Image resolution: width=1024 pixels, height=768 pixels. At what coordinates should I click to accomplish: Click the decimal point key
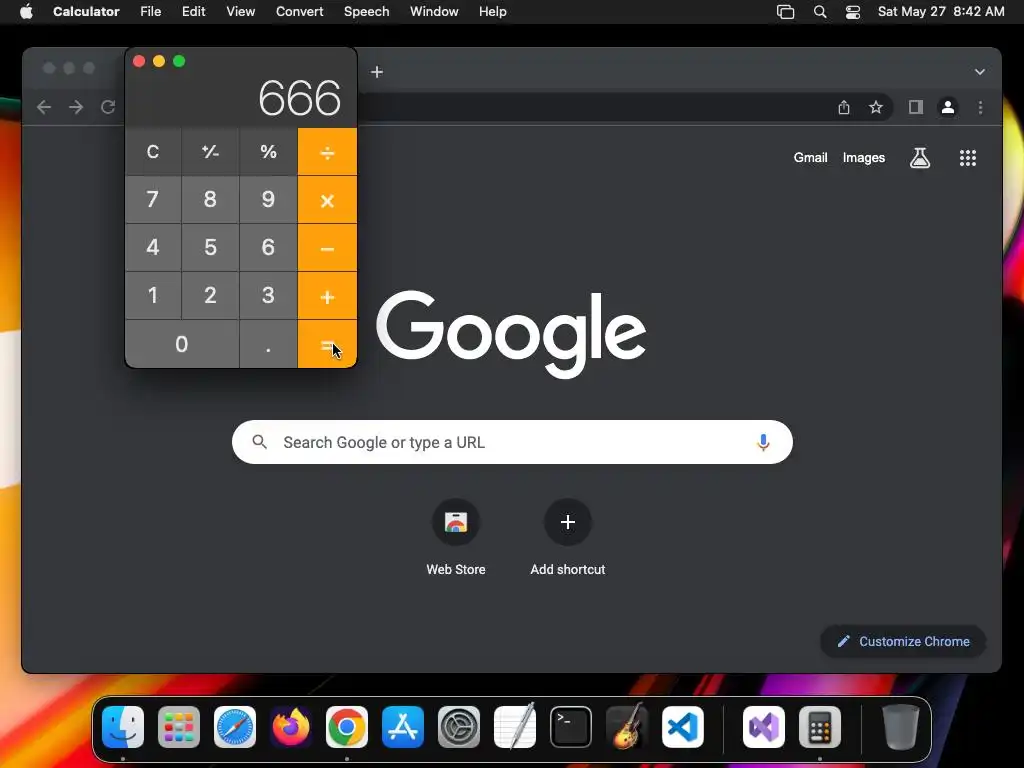pyautogui.click(x=268, y=344)
